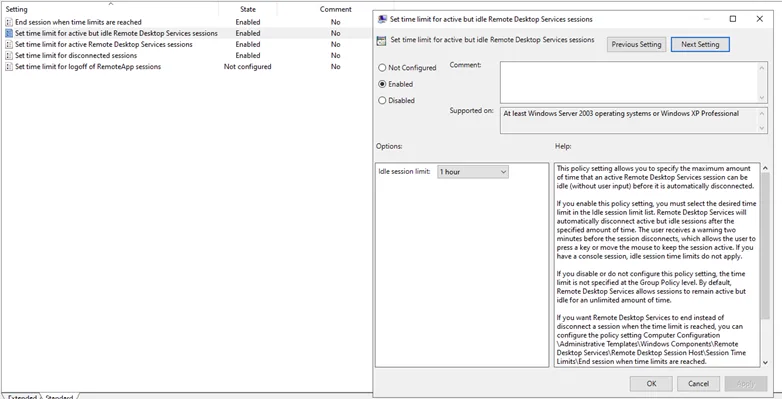Click the 'Not configured' state cell
Image resolution: width=782 pixels, height=399 pixels.
(247, 67)
